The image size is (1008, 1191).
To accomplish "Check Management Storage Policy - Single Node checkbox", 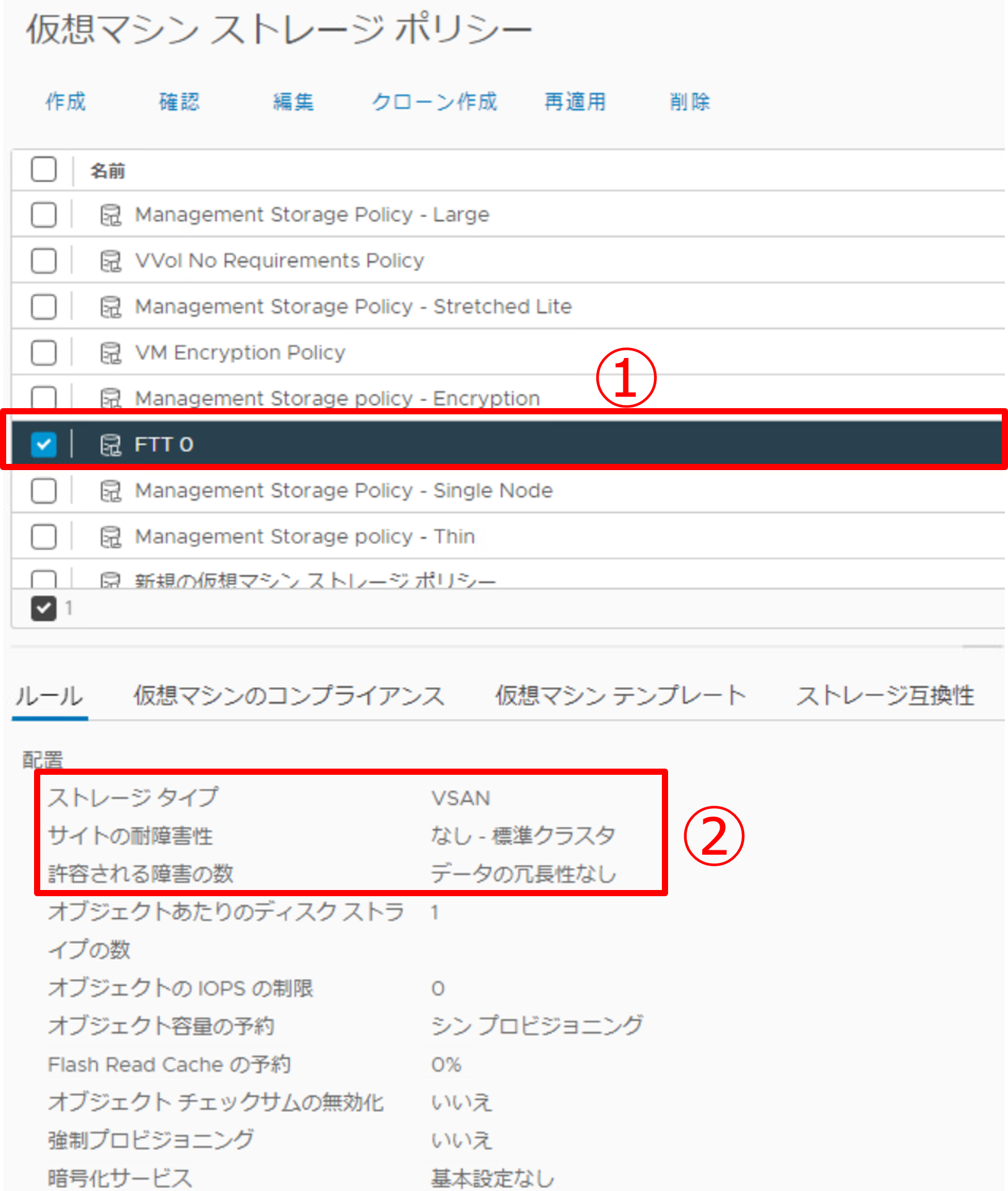I will tap(44, 491).
